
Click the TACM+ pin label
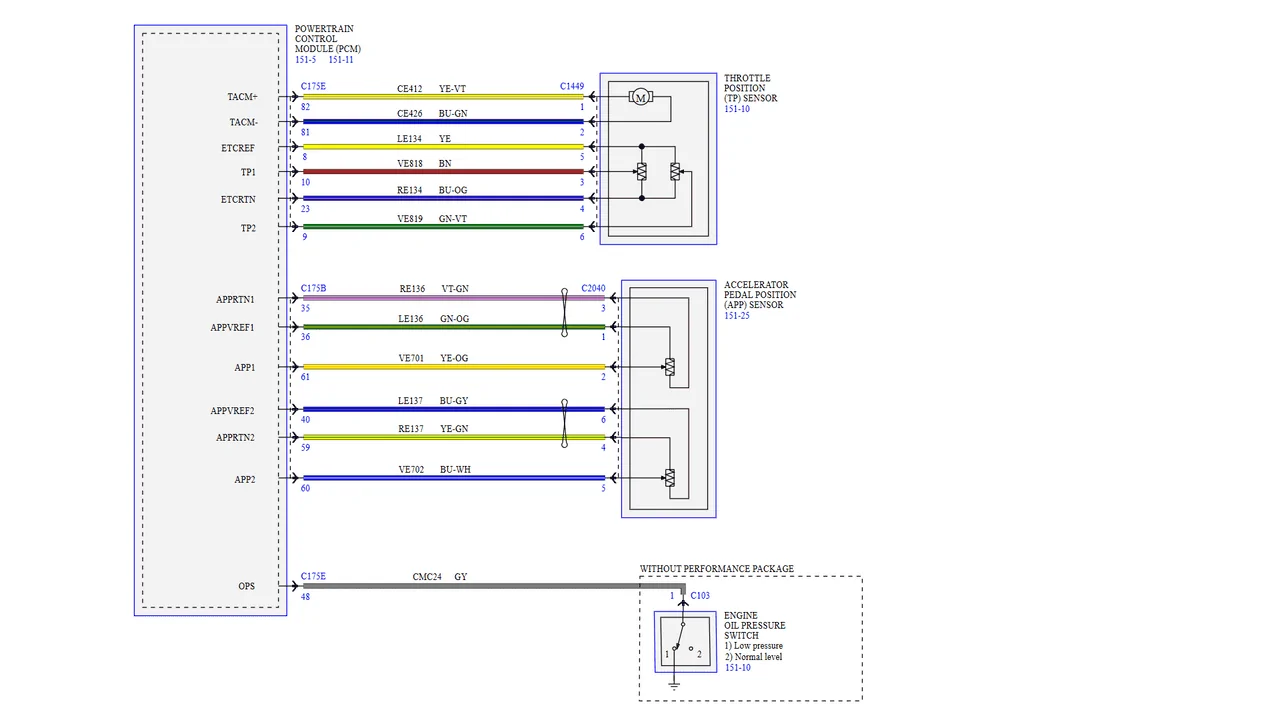tap(243, 97)
